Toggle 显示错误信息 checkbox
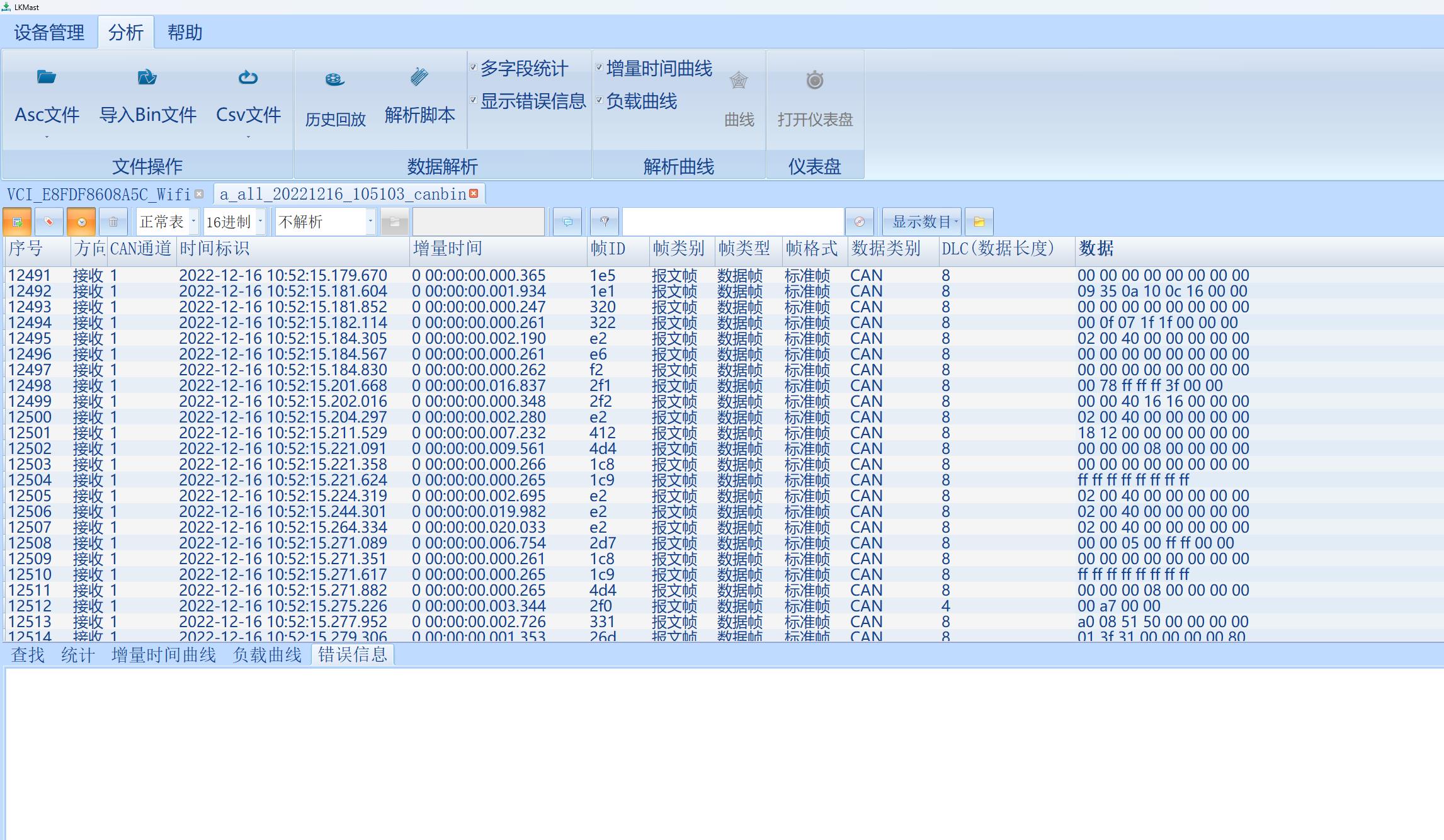Screen dimensions: 1444x840 click(473, 99)
